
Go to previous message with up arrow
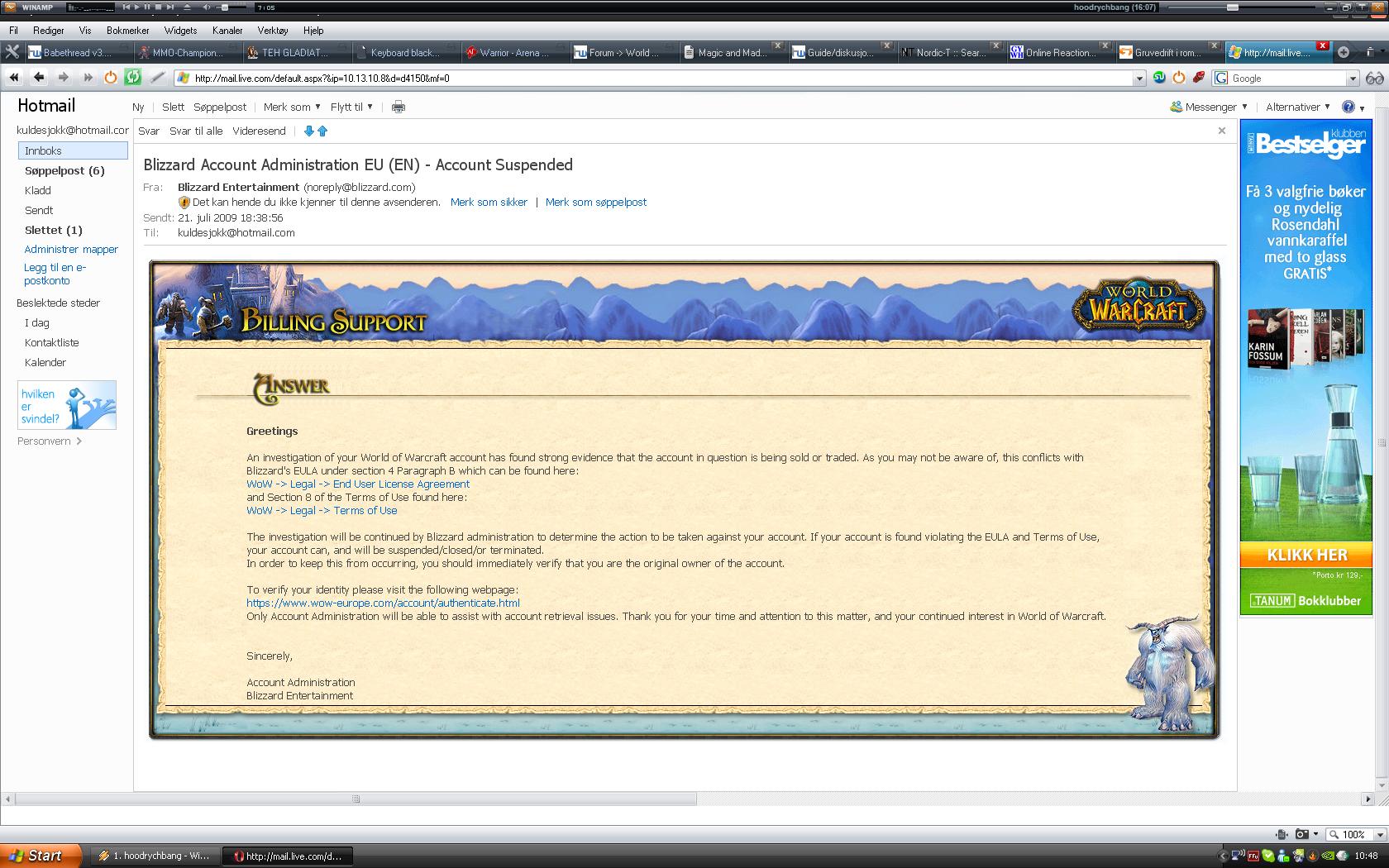(322, 131)
